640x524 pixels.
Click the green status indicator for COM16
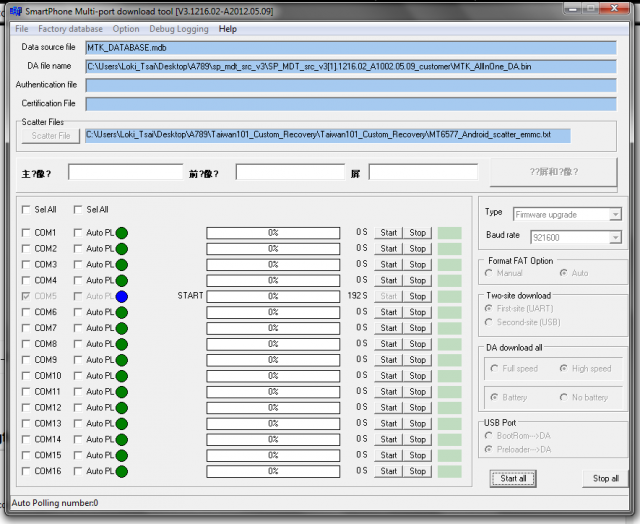[x=122, y=472]
